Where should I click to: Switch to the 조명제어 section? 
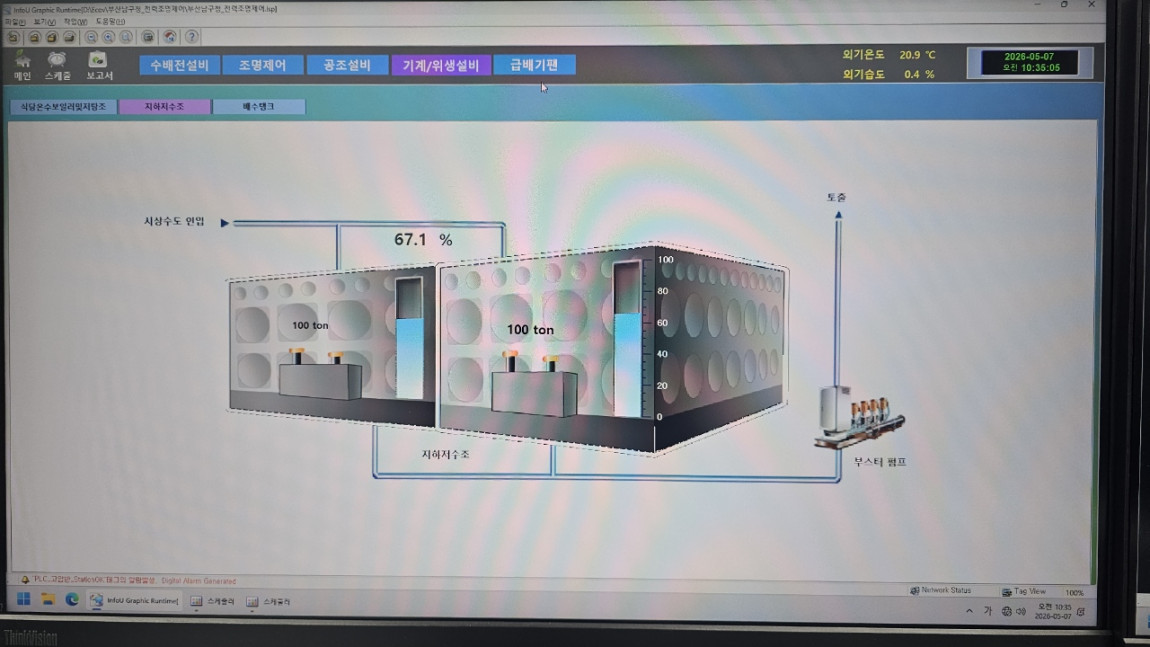click(263, 65)
